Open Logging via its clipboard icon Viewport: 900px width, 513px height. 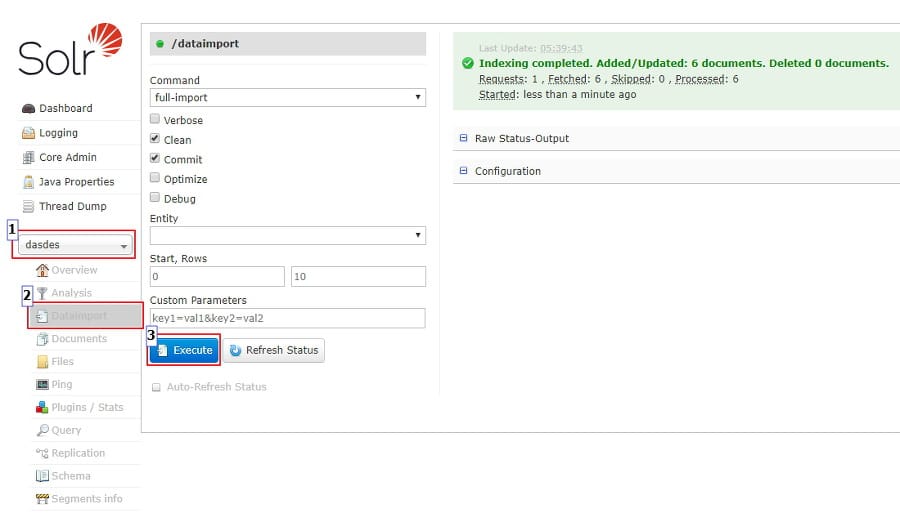point(29,133)
